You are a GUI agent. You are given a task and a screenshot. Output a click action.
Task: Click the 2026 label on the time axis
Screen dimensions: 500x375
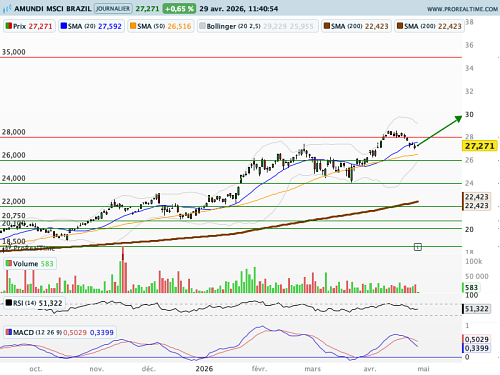(x=204, y=369)
